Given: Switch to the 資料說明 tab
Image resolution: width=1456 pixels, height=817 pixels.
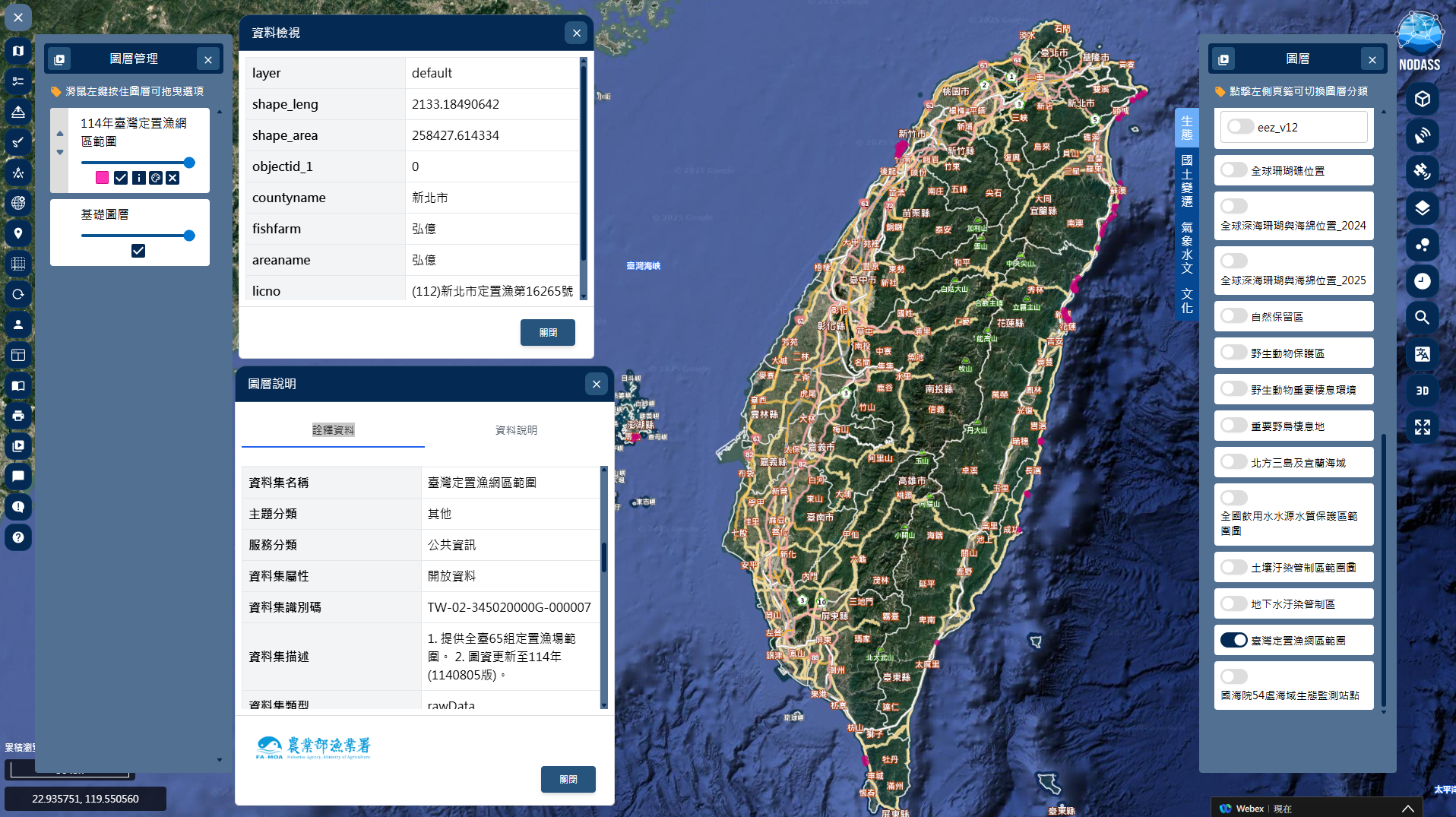Looking at the screenshot, I should [x=516, y=430].
